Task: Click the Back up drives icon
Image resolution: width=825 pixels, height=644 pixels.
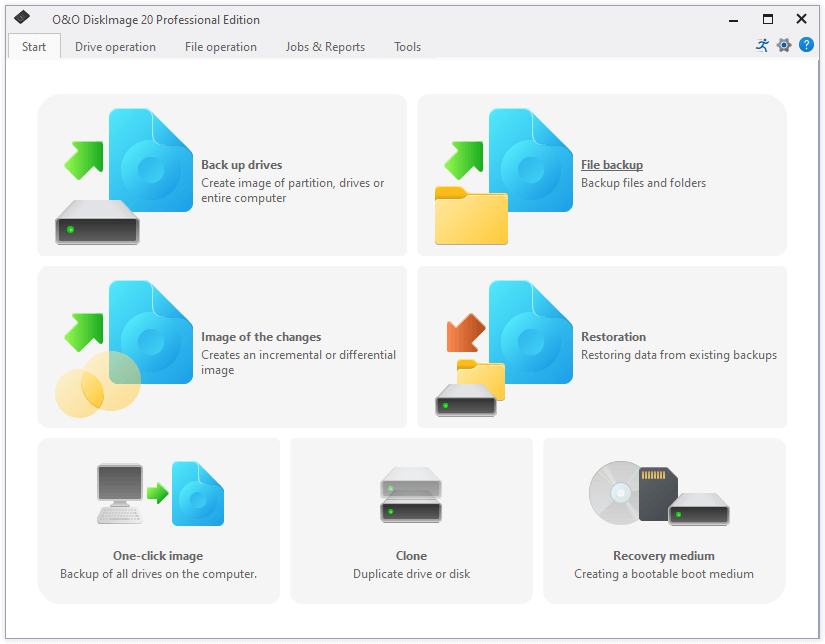Action: click(124, 176)
